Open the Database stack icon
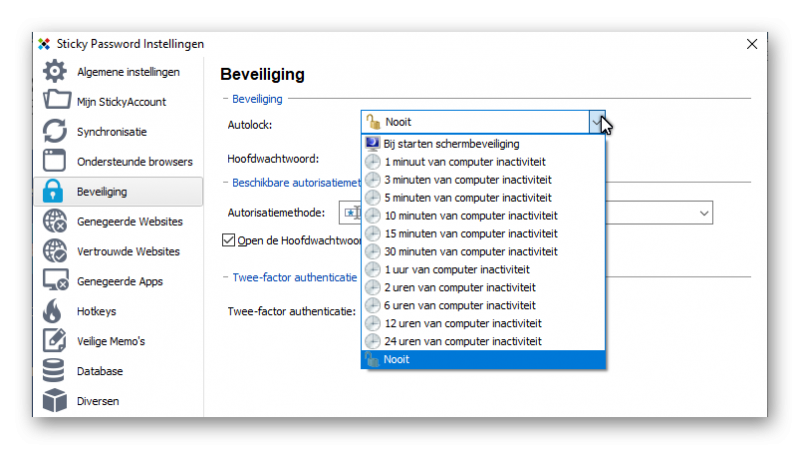This screenshot has height=449, width=800. click(55, 372)
